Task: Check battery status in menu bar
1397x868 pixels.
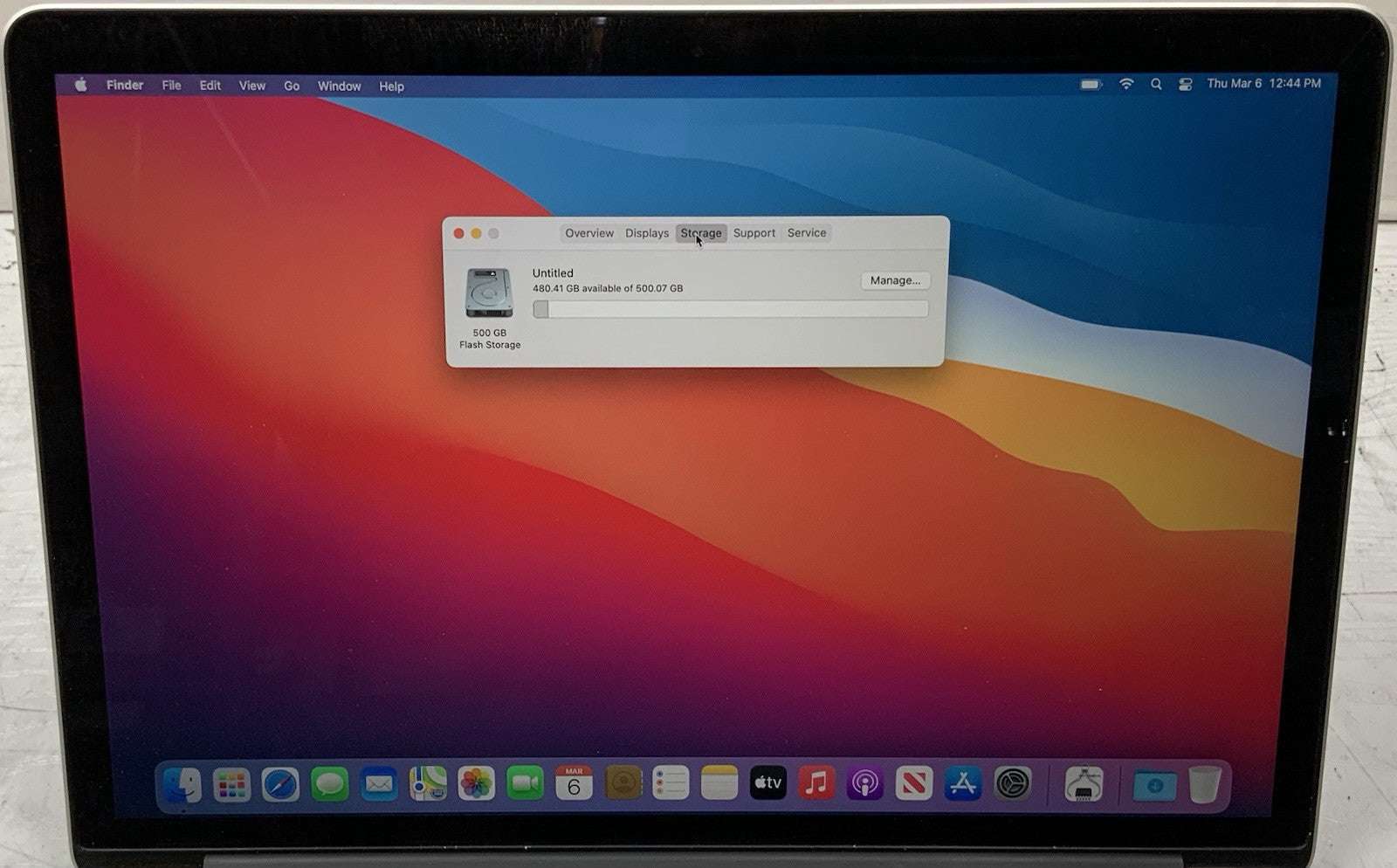Action: pos(1091,85)
